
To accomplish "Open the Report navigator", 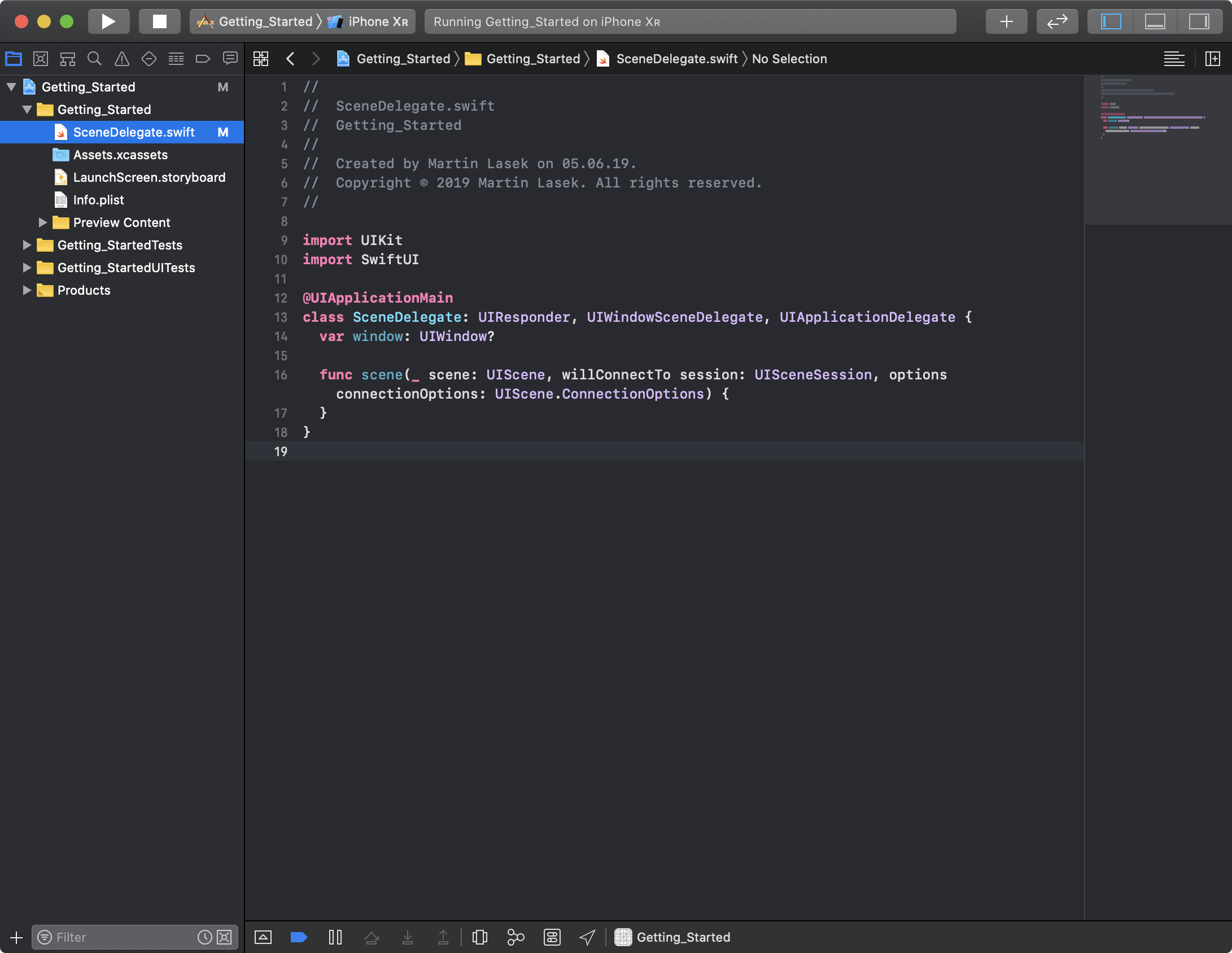I will pos(230,58).
